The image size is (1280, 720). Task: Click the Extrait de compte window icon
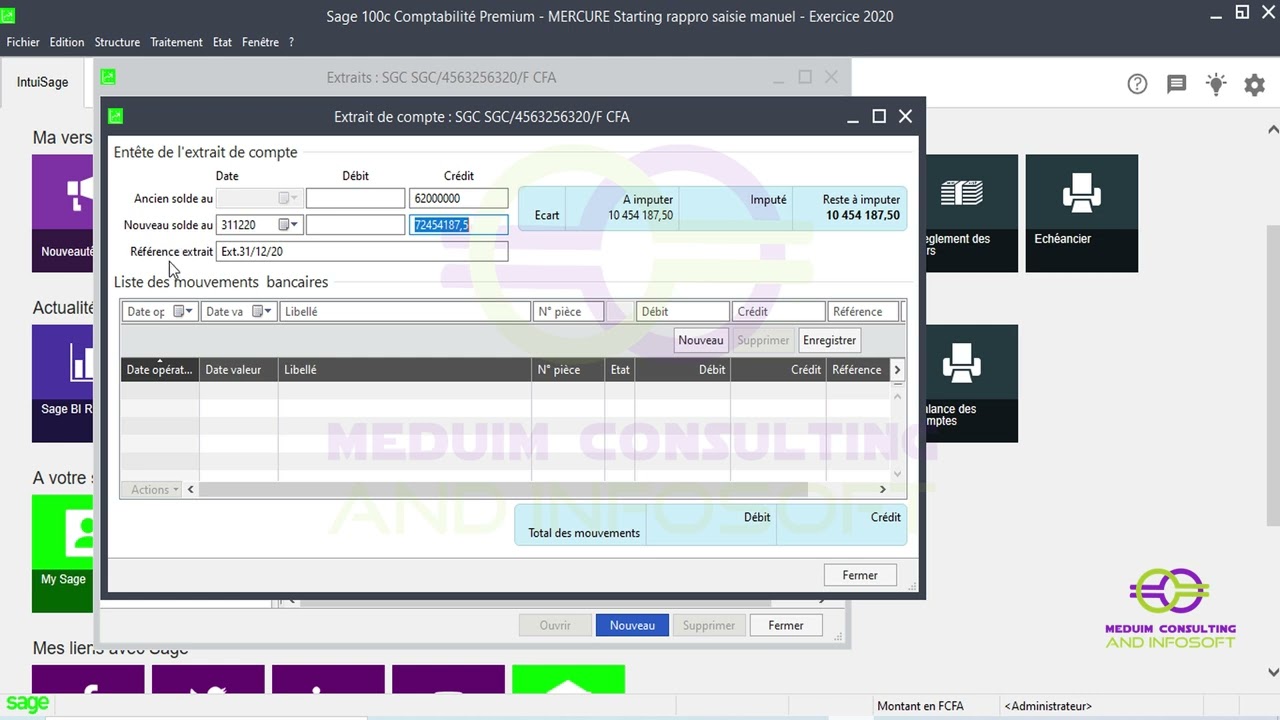(116, 116)
